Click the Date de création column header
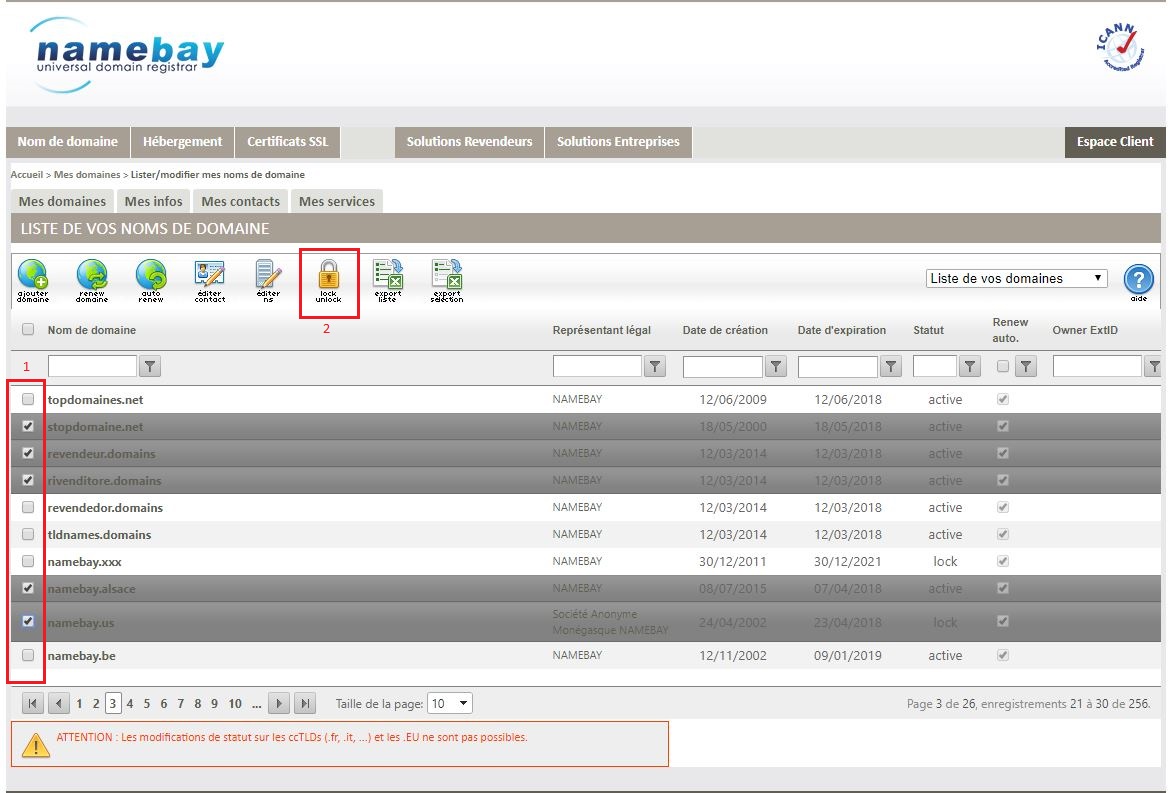This screenshot has width=1171, height=793. (725, 330)
